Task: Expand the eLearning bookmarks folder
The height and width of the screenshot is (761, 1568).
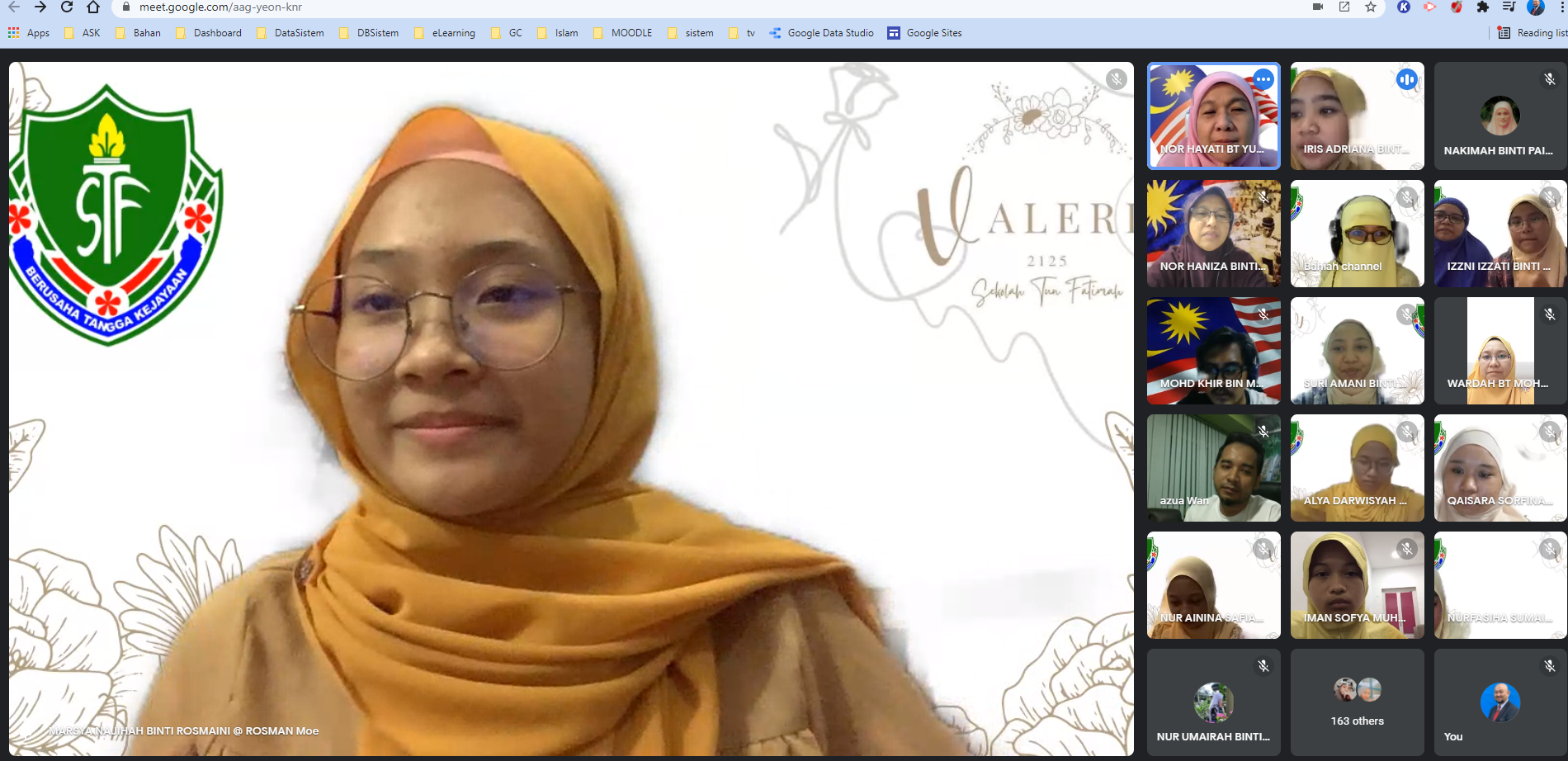Action: coord(445,33)
